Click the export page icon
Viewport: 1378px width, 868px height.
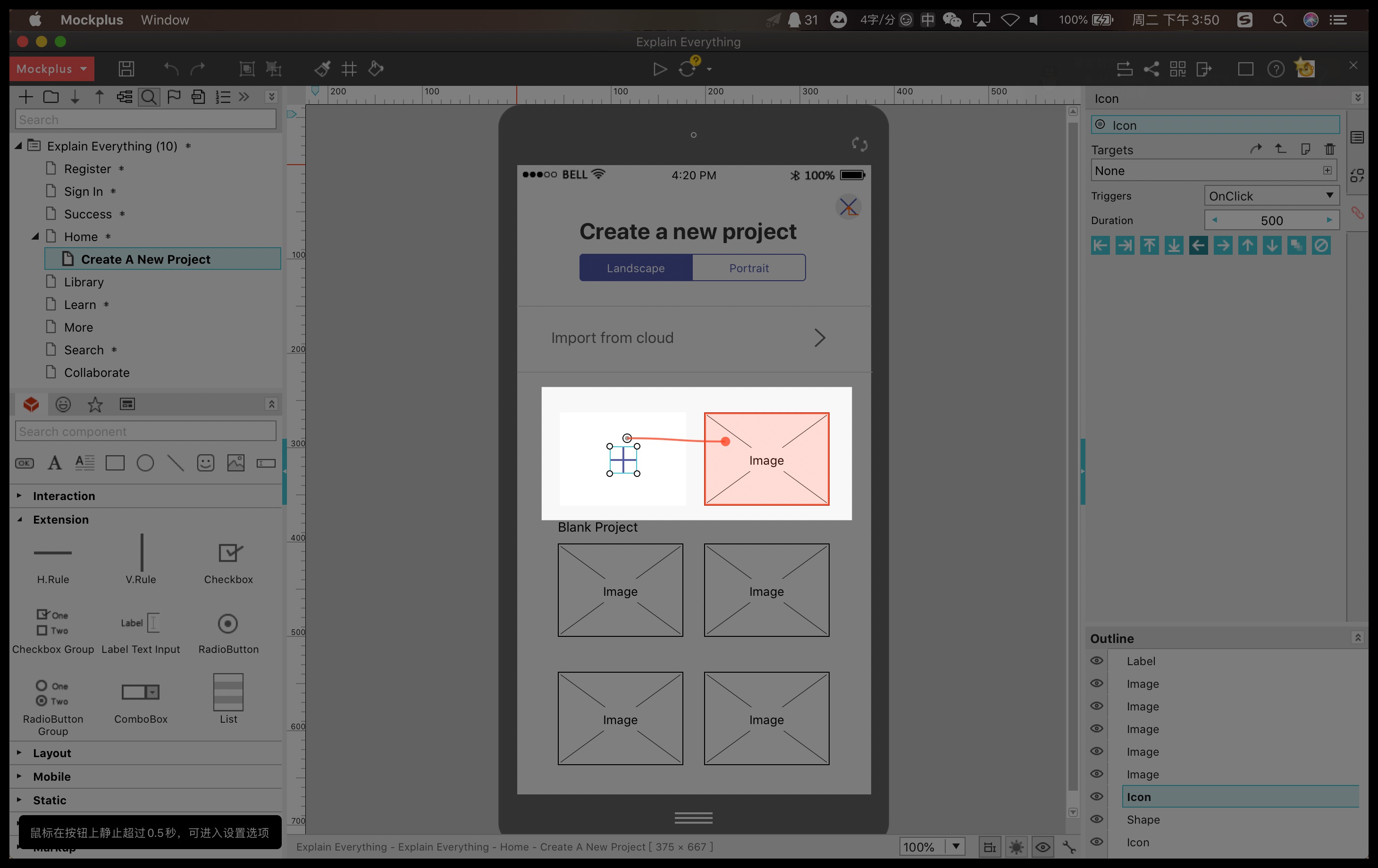(x=1204, y=69)
